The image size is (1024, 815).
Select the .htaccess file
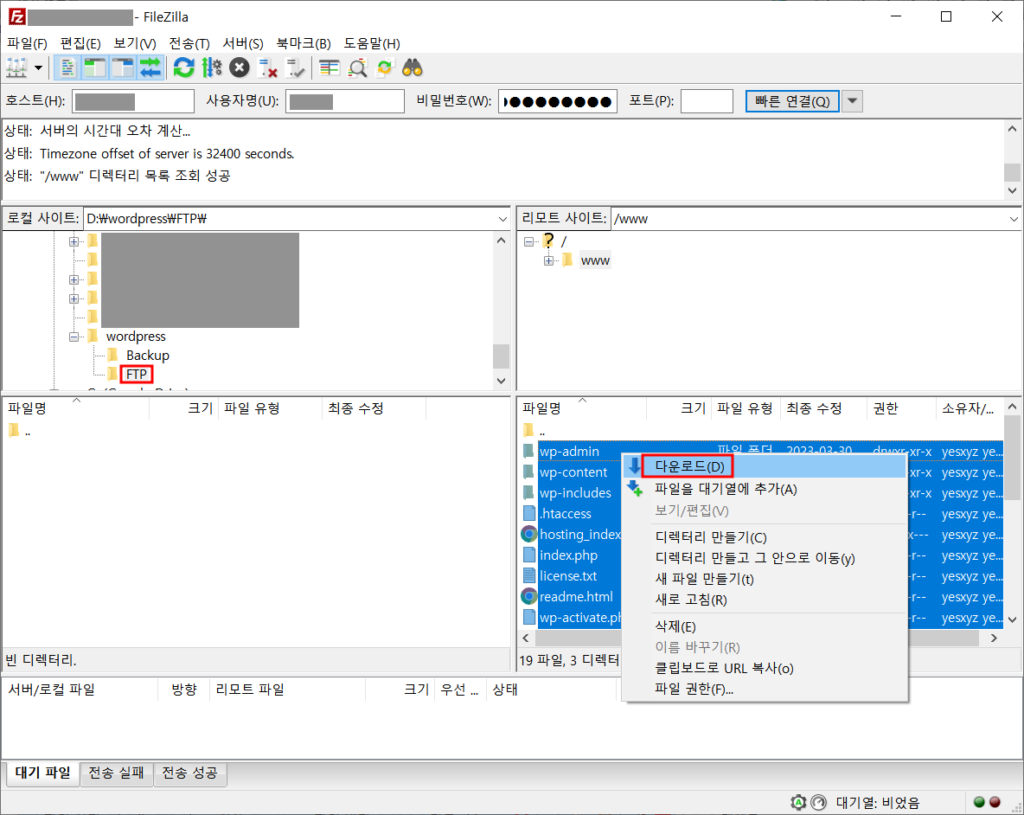pos(566,514)
